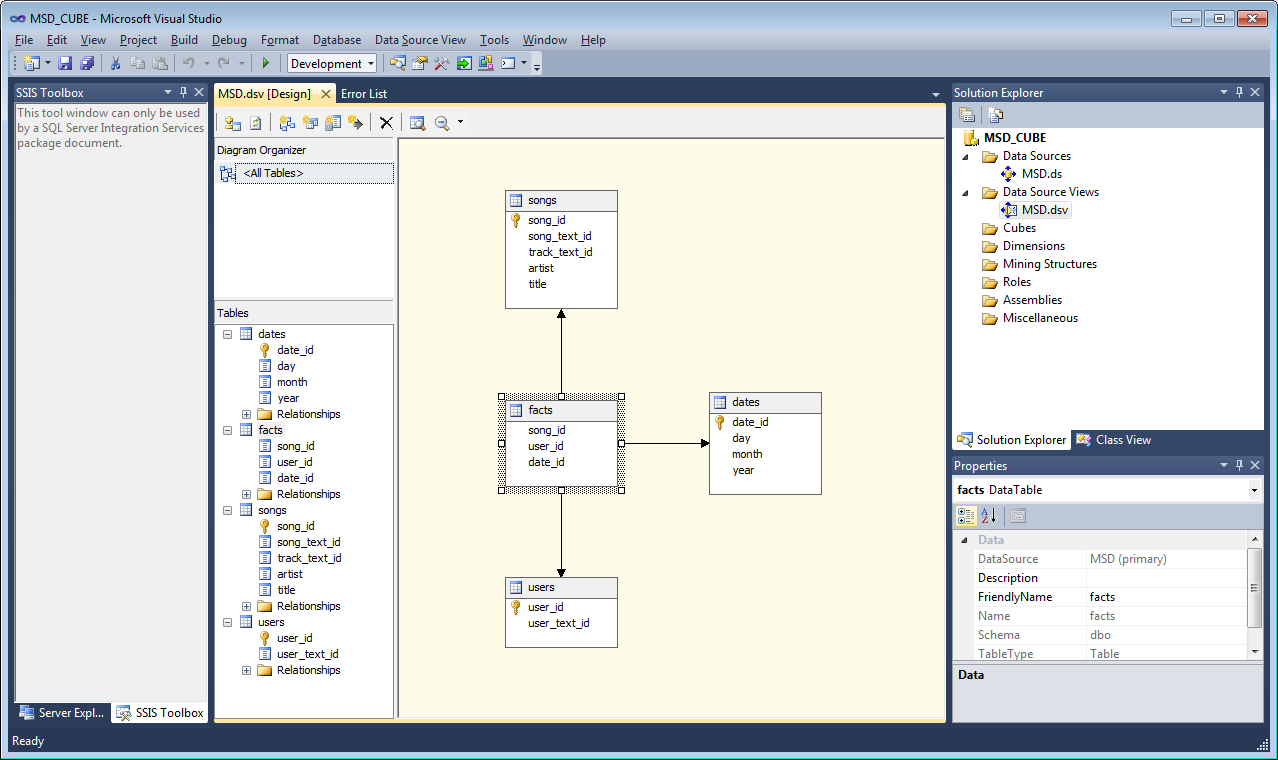Expand Relationships under the facts table
Viewport: 1278px width, 760px height.
click(247, 494)
